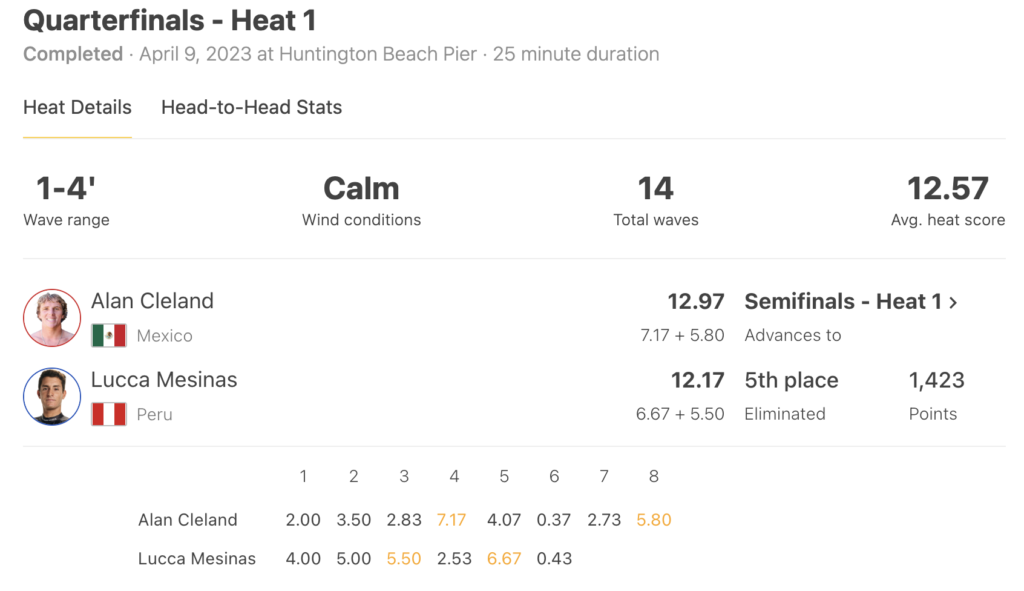Click Lucca Mesinas's 12.17 heat total
This screenshot has height=591, width=1024.
coord(697,380)
